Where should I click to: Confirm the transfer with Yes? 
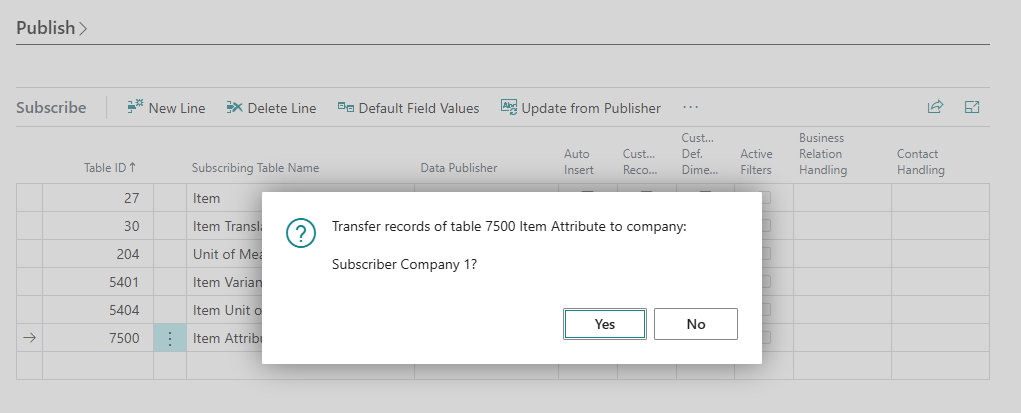click(605, 324)
